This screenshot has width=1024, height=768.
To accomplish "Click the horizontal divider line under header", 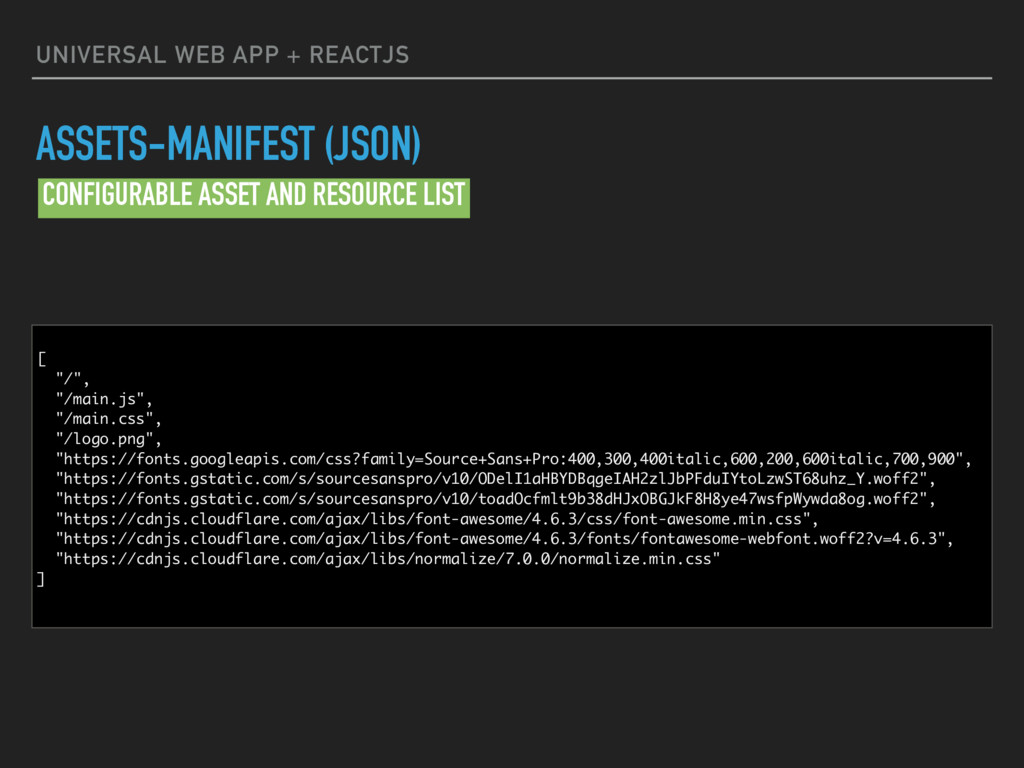I will point(512,78).
